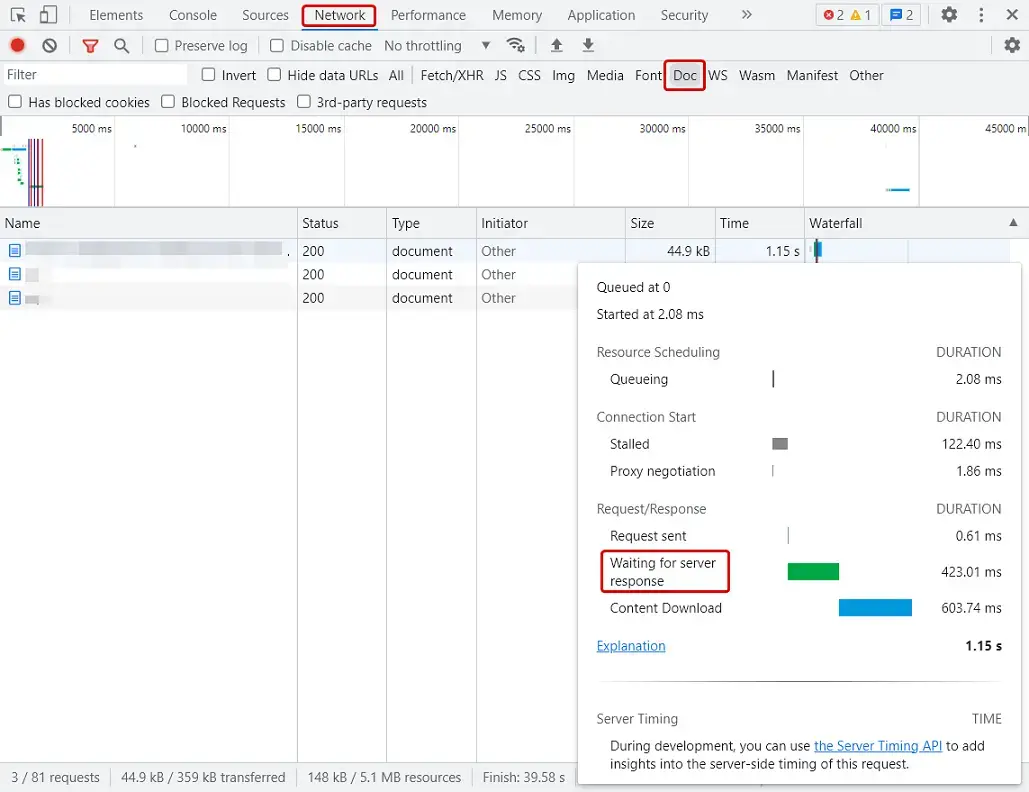This screenshot has width=1029, height=792.
Task: Activate the inspect element picker icon
Action: click(18, 14)
